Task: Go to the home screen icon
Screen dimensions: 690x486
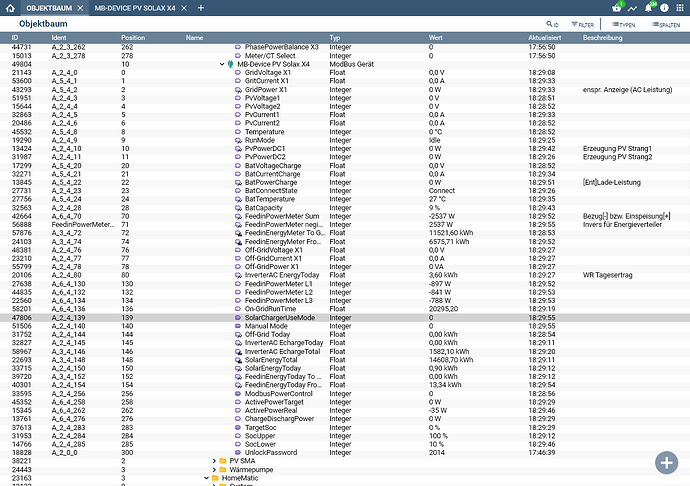Action: click(12, 8)
